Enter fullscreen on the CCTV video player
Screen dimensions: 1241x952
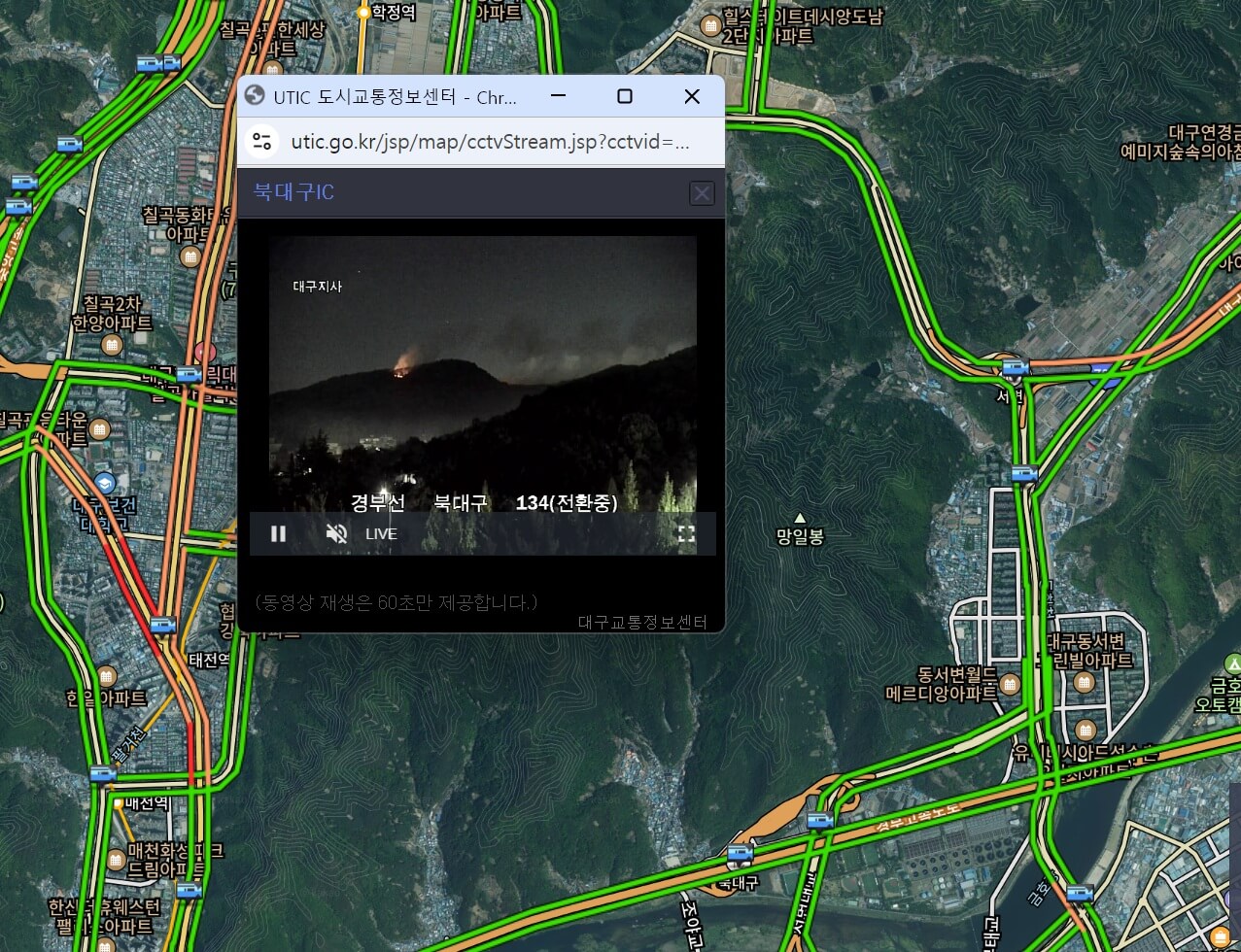687,533
